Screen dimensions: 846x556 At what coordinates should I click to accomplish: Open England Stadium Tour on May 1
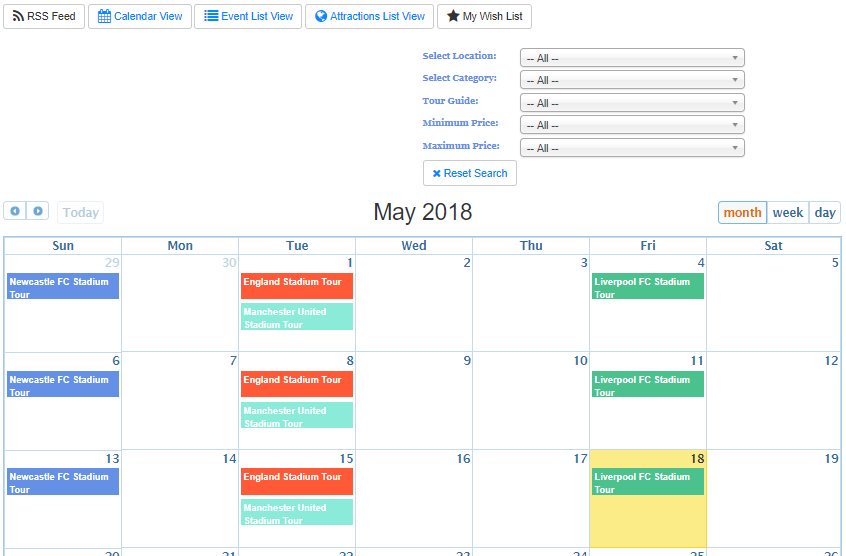(x=297, y=286)
